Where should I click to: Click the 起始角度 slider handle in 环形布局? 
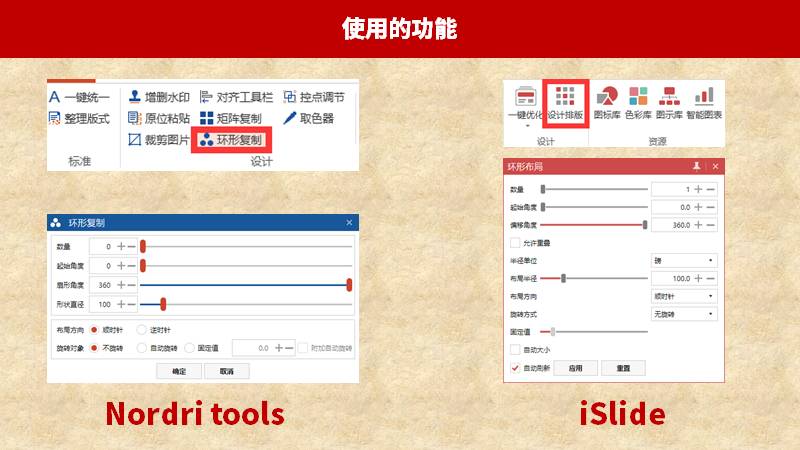coord(543,207)
